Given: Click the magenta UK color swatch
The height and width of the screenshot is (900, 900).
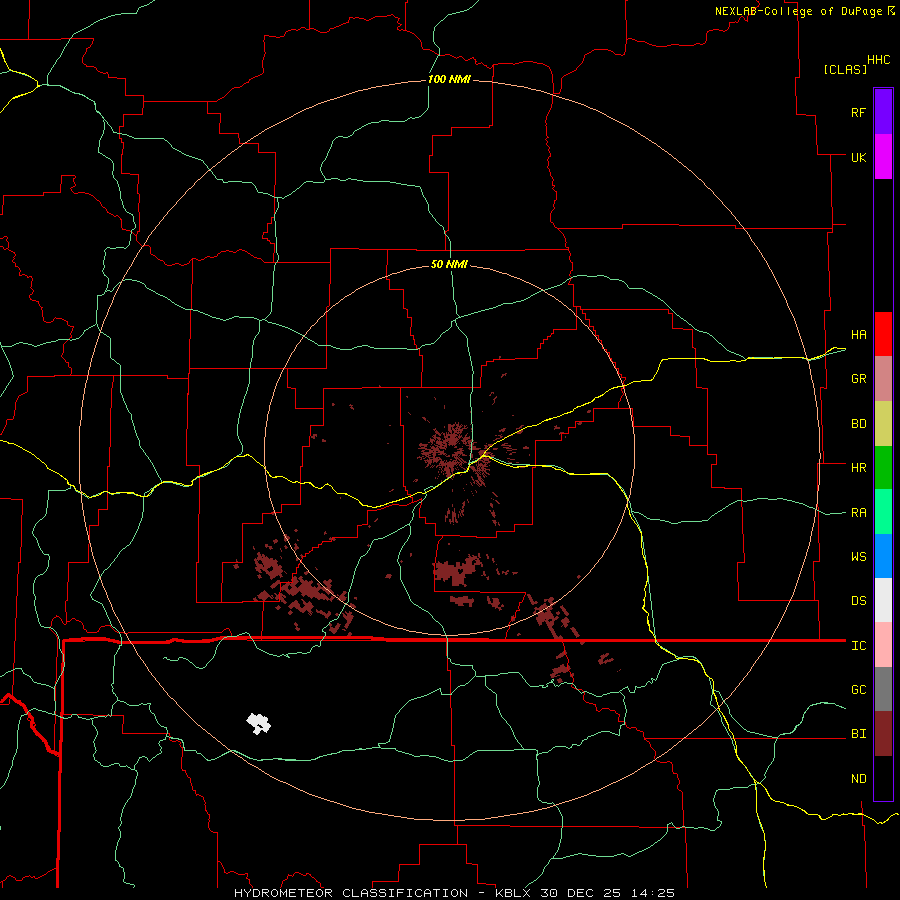Looking at the screenshot, I should click(883, 157).
